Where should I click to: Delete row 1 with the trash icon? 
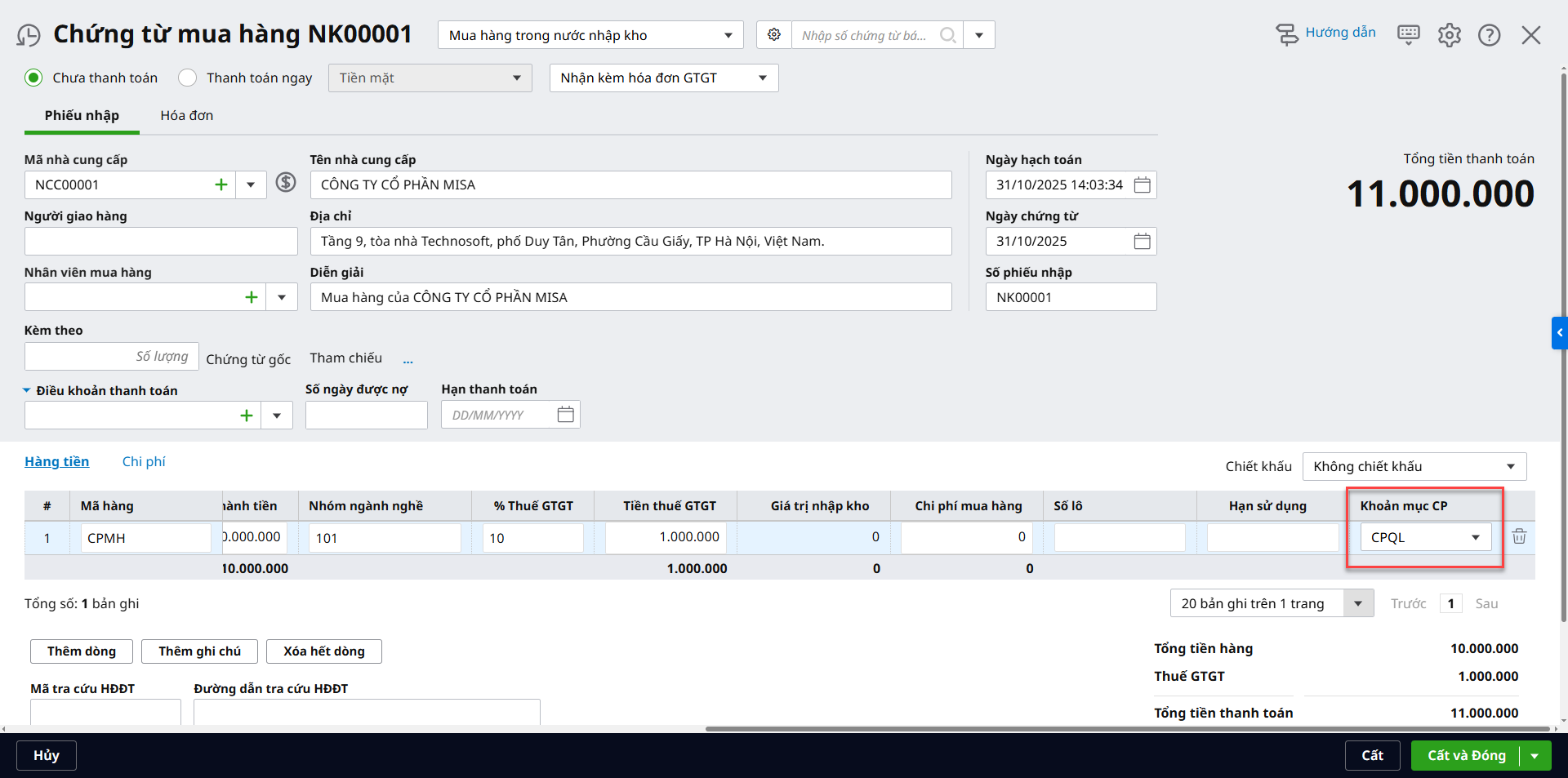coord(1519,537)
